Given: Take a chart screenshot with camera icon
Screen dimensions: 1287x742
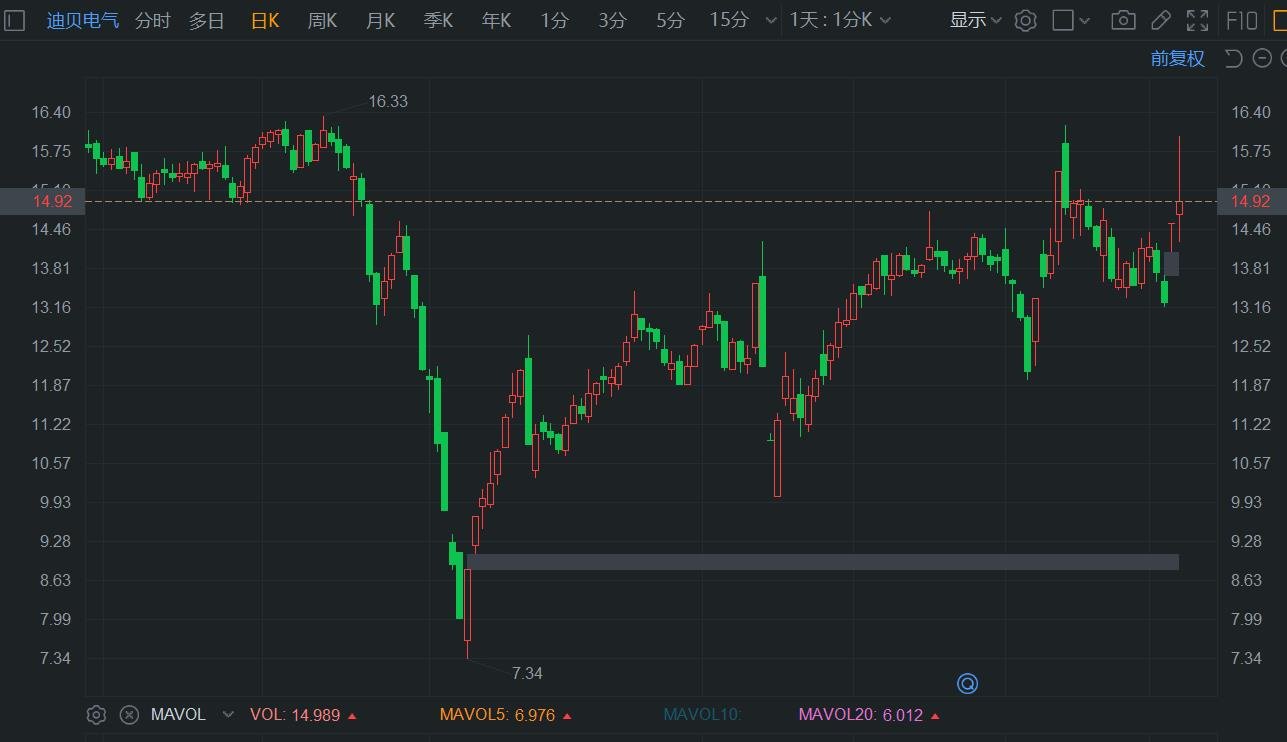Looking at the screenshot, I should pos(1123,20).
